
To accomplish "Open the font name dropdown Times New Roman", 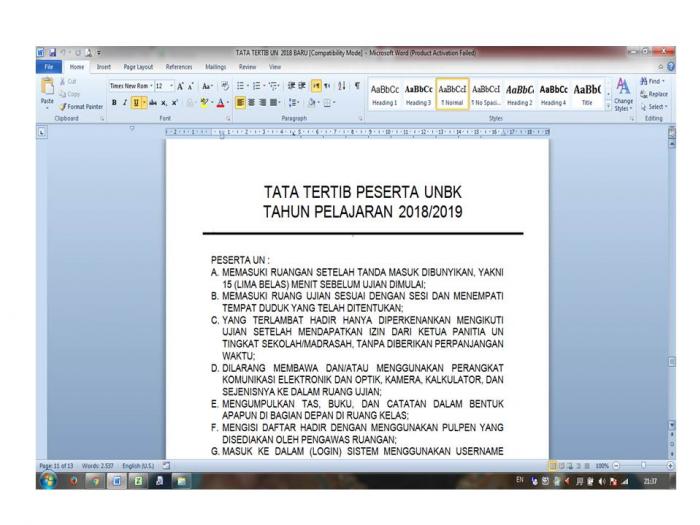I will coord(151,86).
